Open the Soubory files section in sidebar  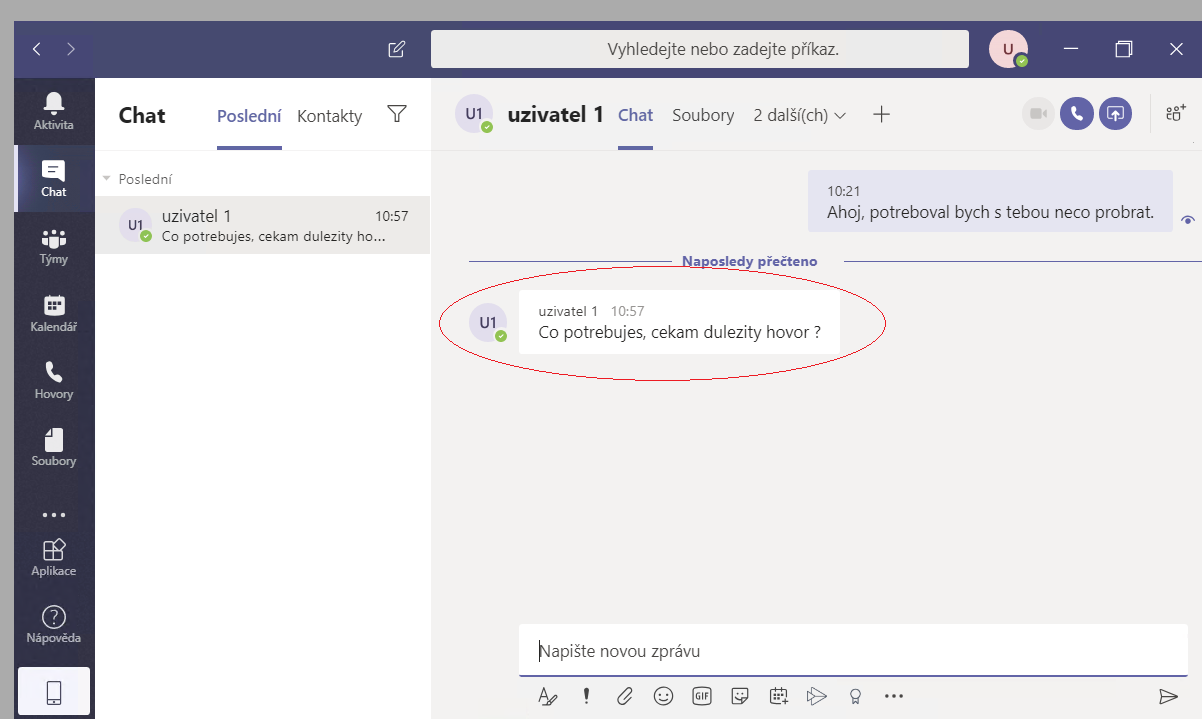[54, 447]
